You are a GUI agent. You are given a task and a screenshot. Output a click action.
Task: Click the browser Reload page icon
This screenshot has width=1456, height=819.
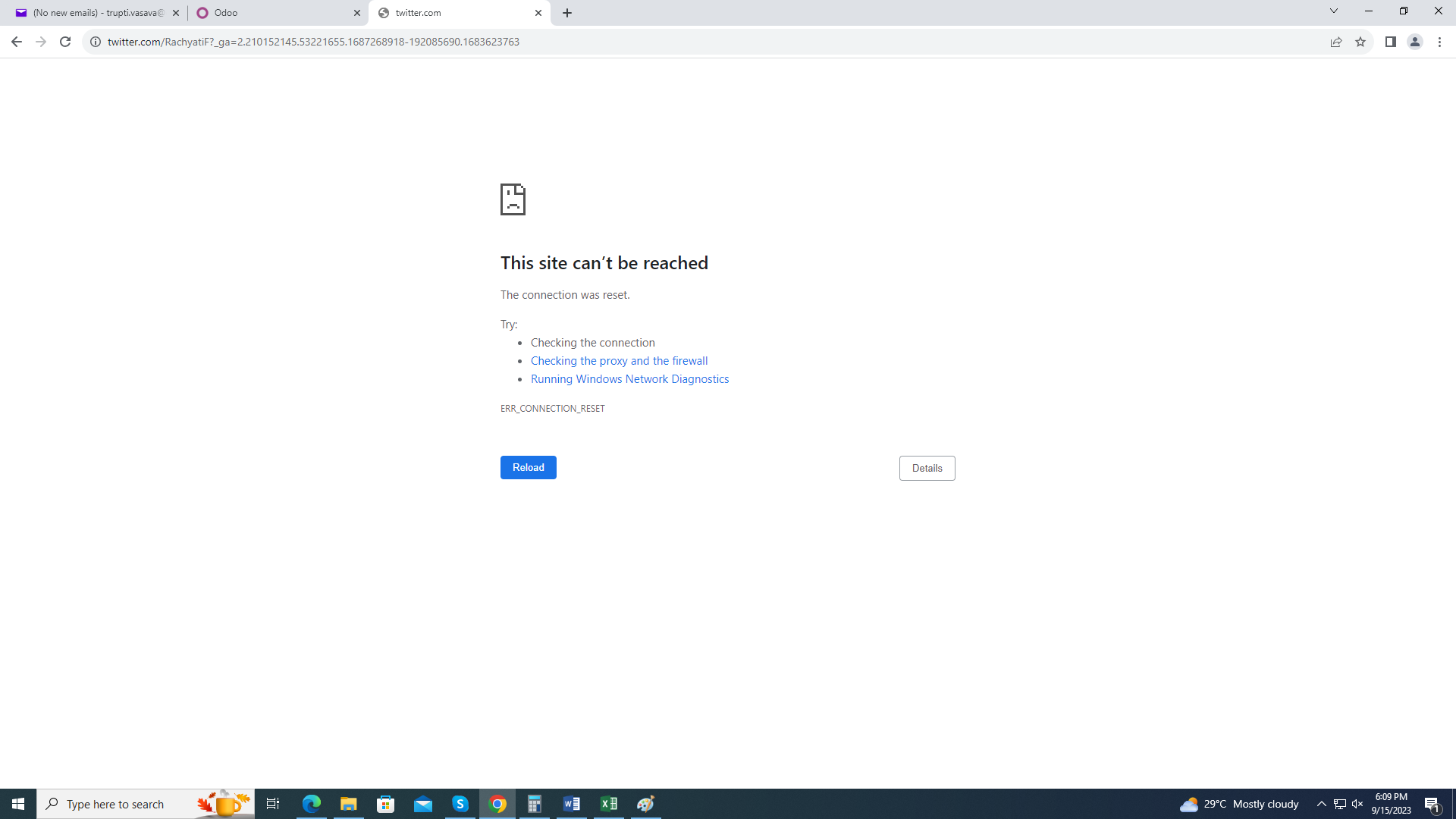pos(65,42)
